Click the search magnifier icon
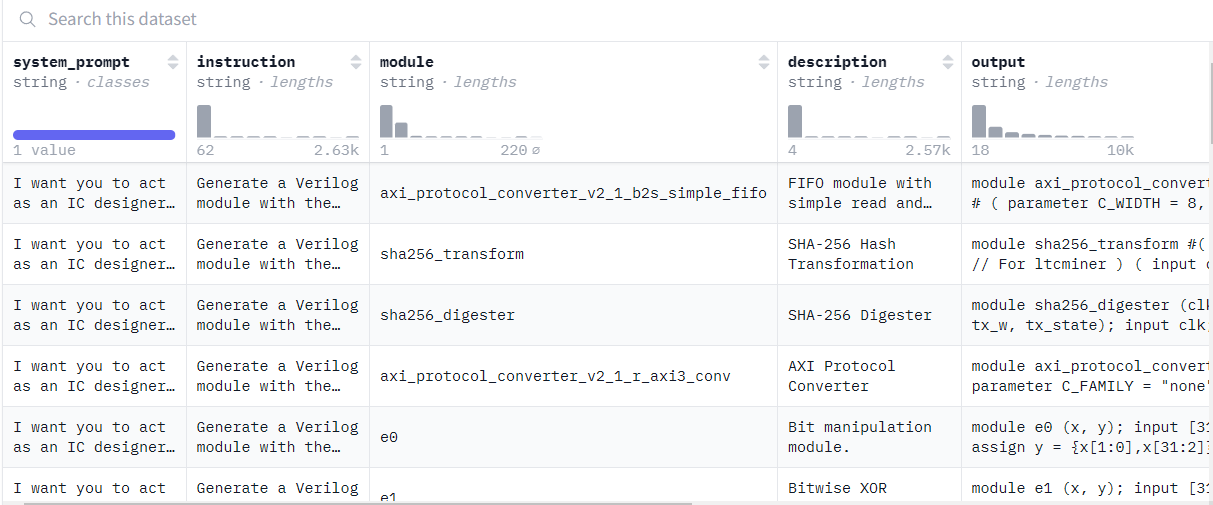This screenshot has height=505, width=1213. (27, 20)
